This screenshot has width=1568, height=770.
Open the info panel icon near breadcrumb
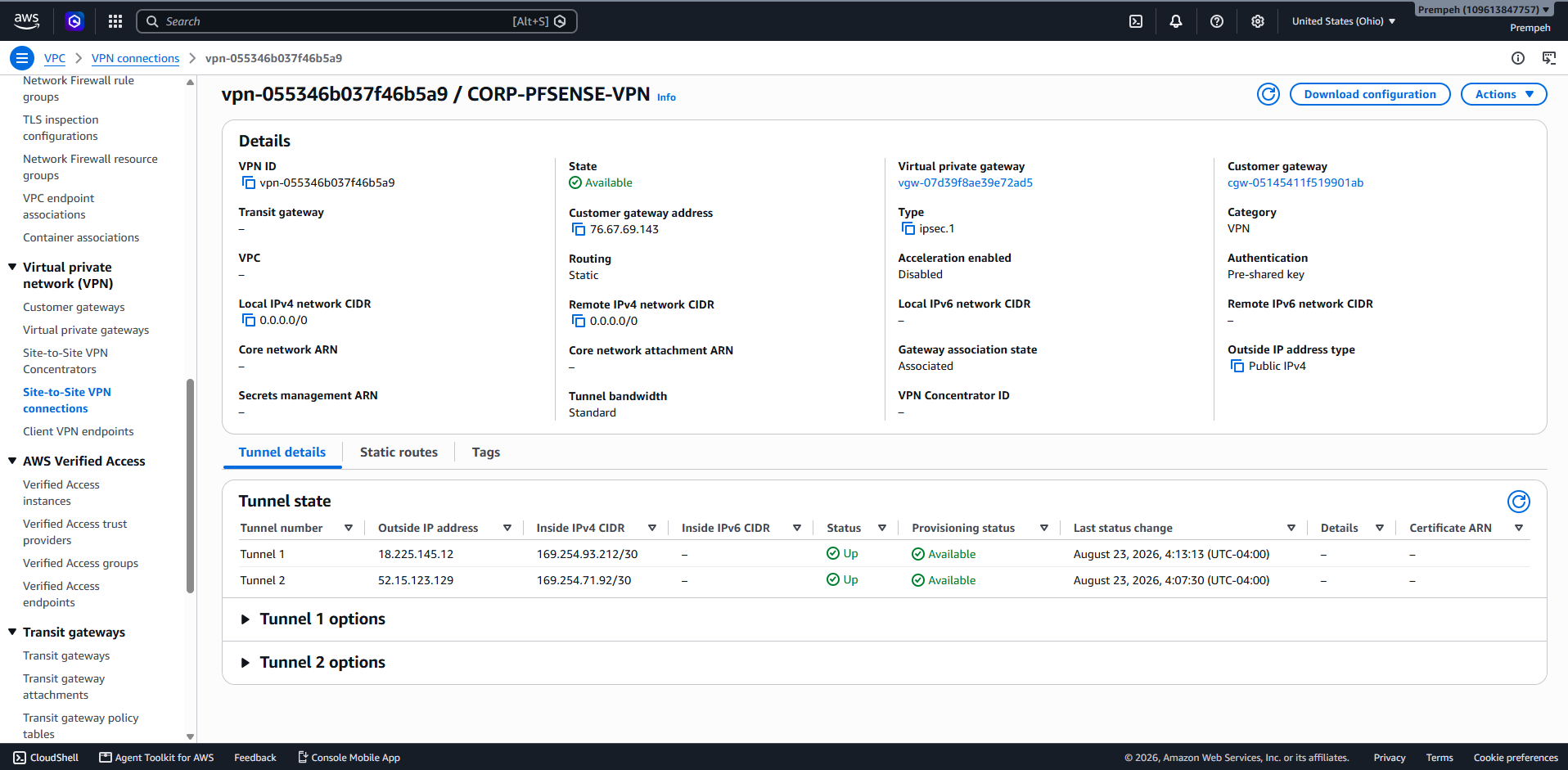point(1518,58)
